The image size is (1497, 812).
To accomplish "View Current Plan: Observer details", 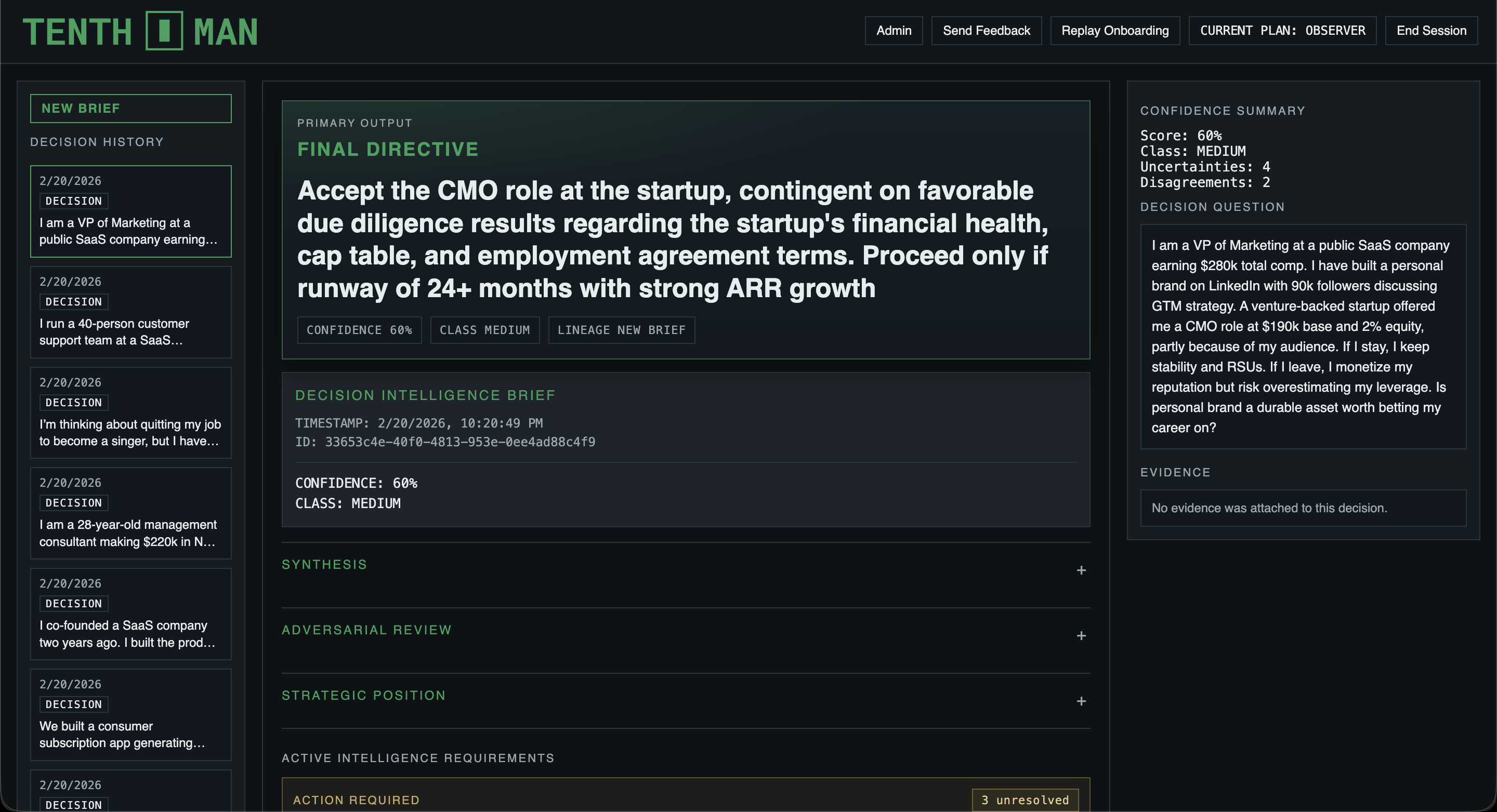I will [x=1282, y=31].
